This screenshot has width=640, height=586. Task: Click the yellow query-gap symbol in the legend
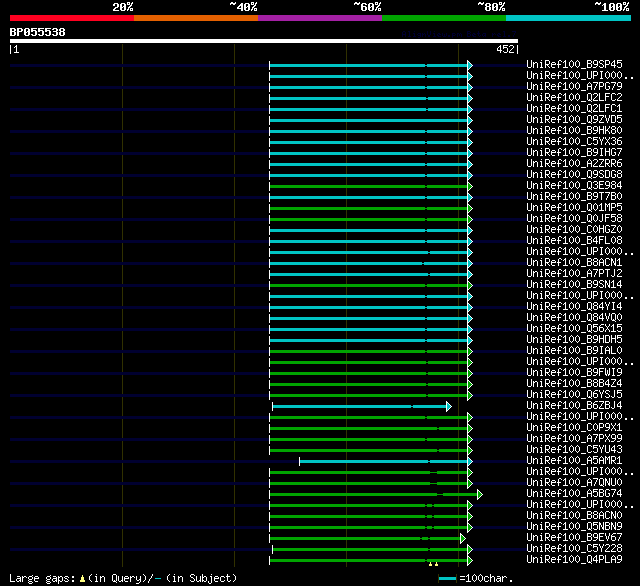(82, 578)
